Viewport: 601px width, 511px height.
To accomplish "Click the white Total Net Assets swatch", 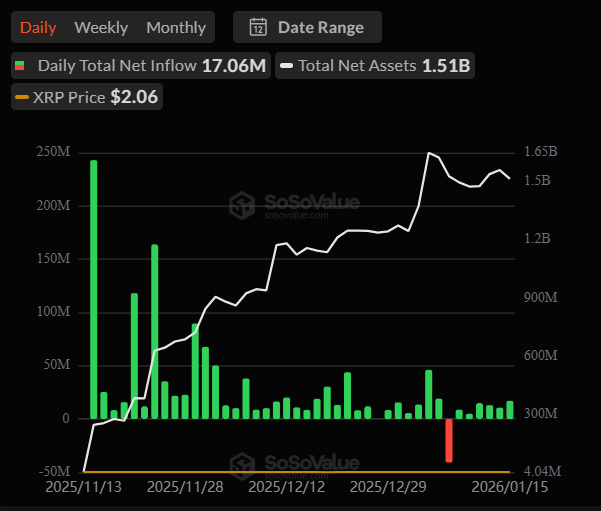I will [287, 66].
